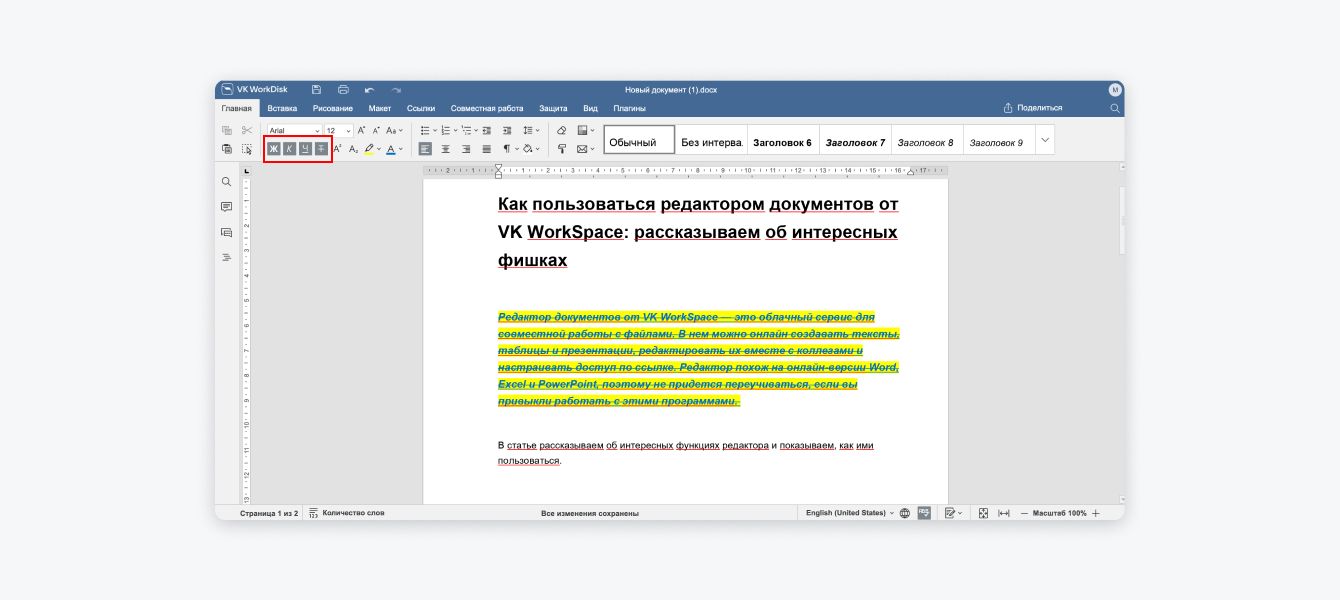Toggle strikethrough formatting
1340x600 pixels.
click(321, 149)
